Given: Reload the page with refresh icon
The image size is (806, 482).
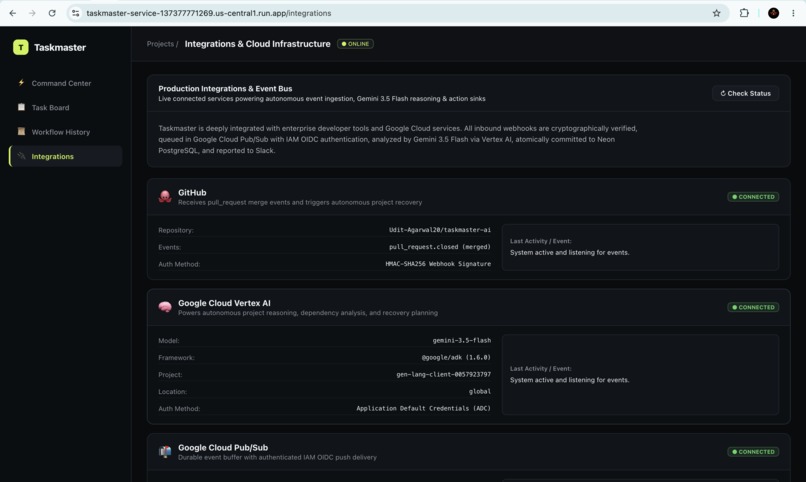Looking at the screenshot, I should click(x=52, y=13).
